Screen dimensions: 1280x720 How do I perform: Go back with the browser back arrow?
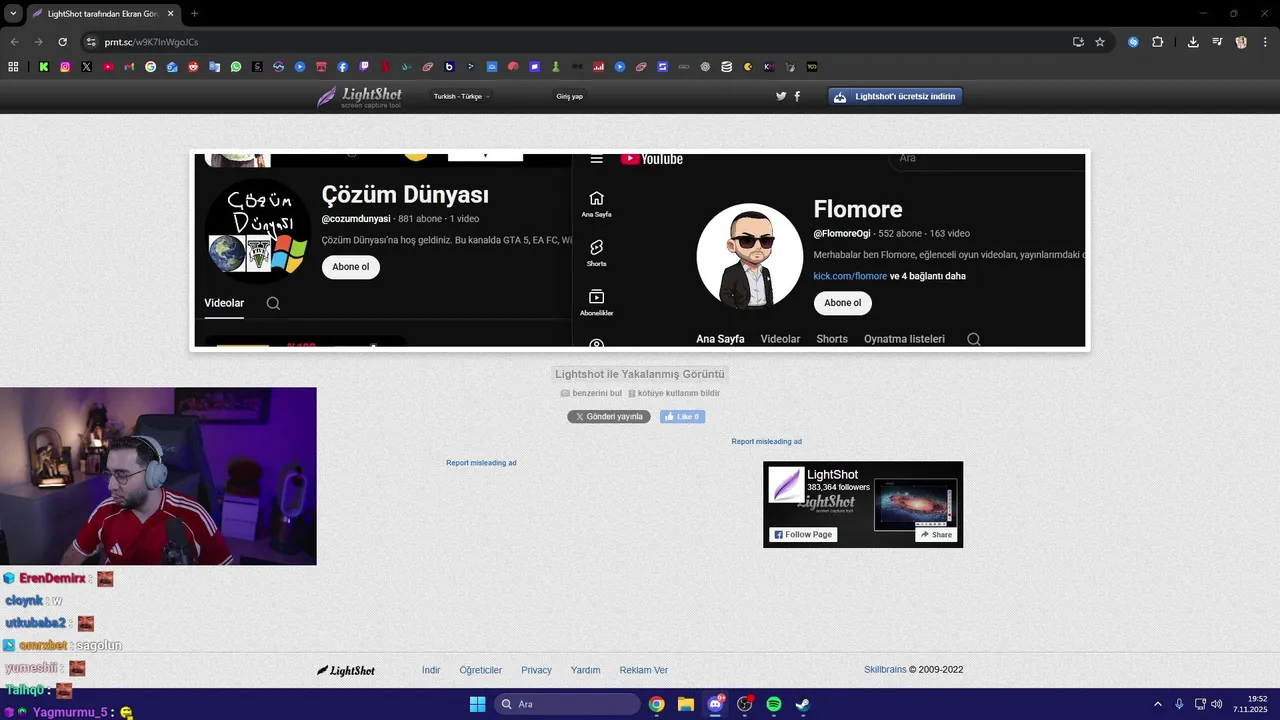coord(14,42)
